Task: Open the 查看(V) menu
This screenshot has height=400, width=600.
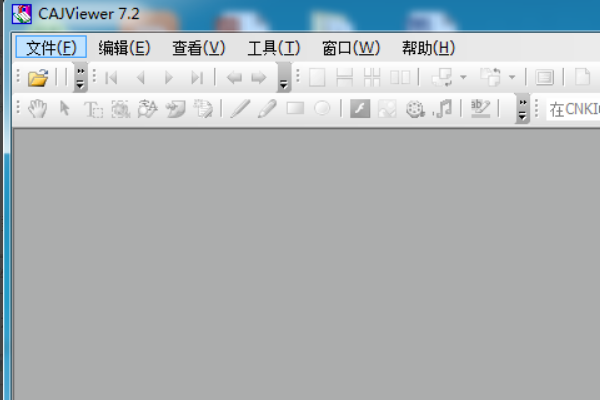Action: click(x=199, y=47)
